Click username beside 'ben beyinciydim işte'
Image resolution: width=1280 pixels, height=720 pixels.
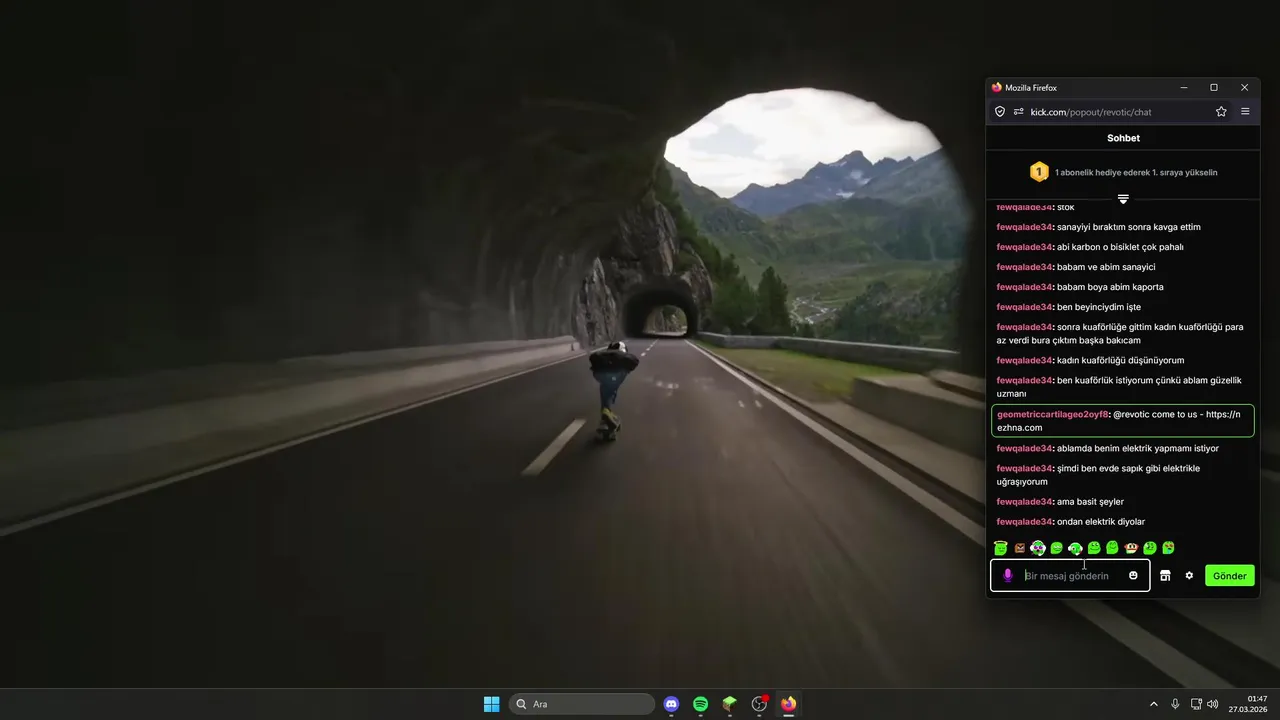pyautogui.click(x=1024, y=307)
